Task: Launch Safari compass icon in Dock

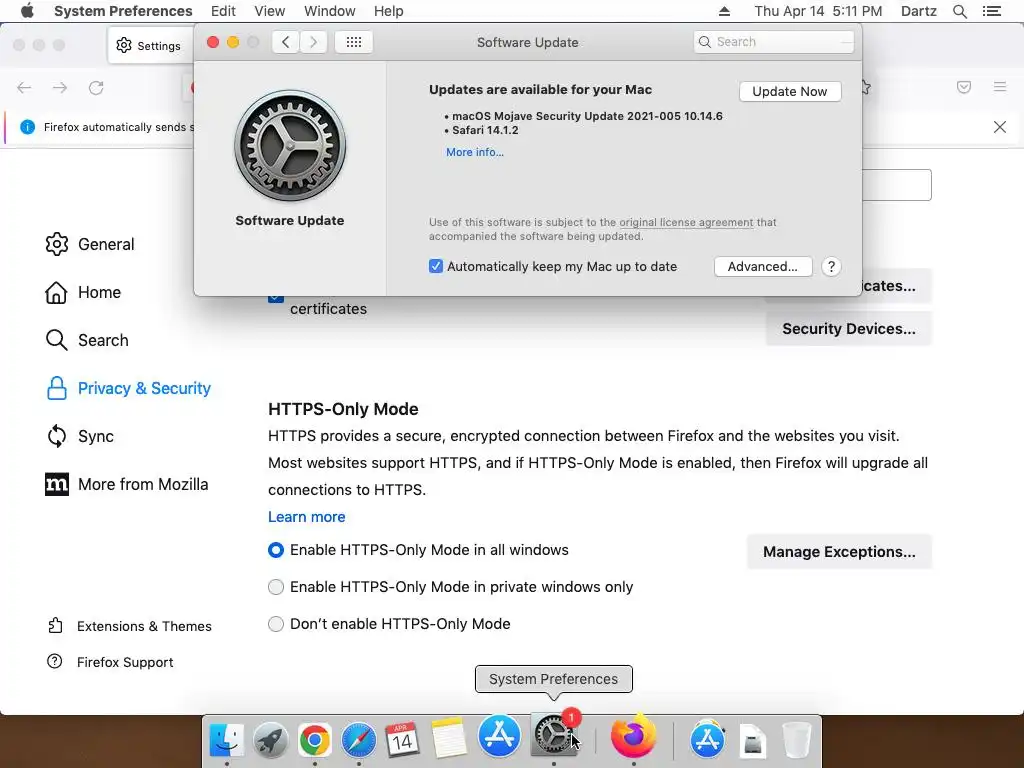Action: pos(359,739)
